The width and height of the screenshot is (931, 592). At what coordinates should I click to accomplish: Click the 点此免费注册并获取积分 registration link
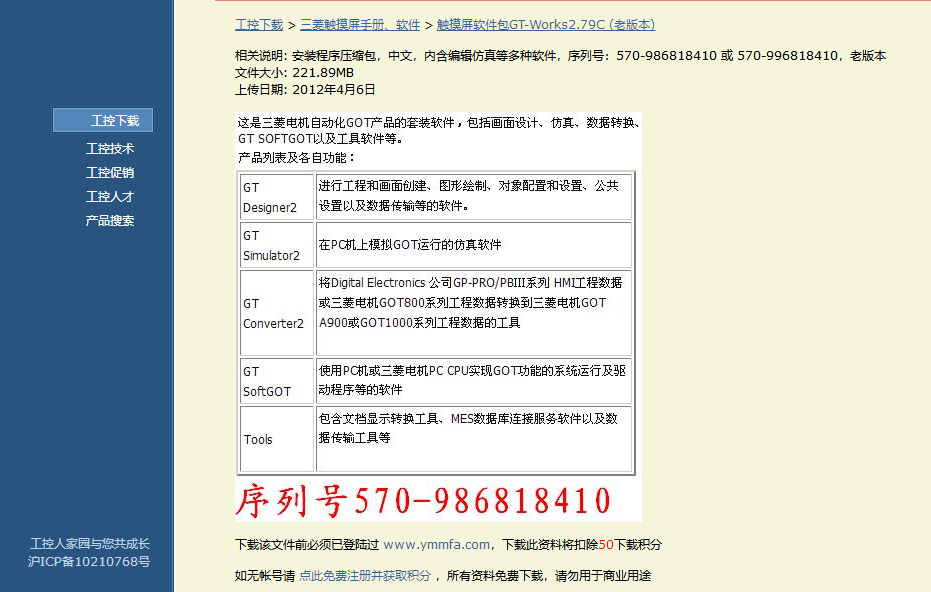click(x=365, y=576)
